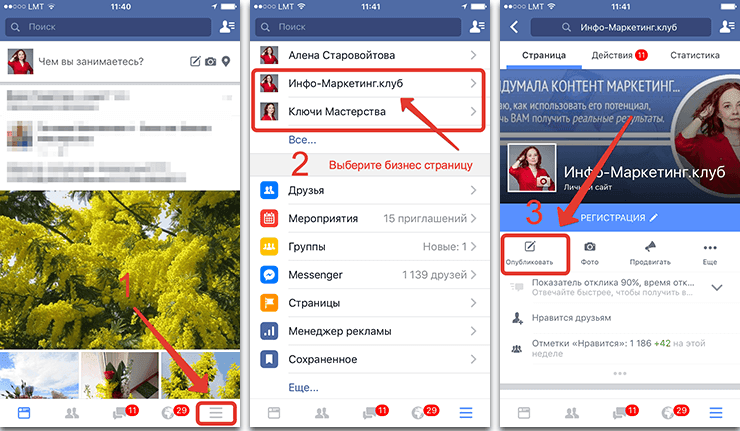
Task: Click chevron on 'Страницы' row
Action: click(473, 303)
